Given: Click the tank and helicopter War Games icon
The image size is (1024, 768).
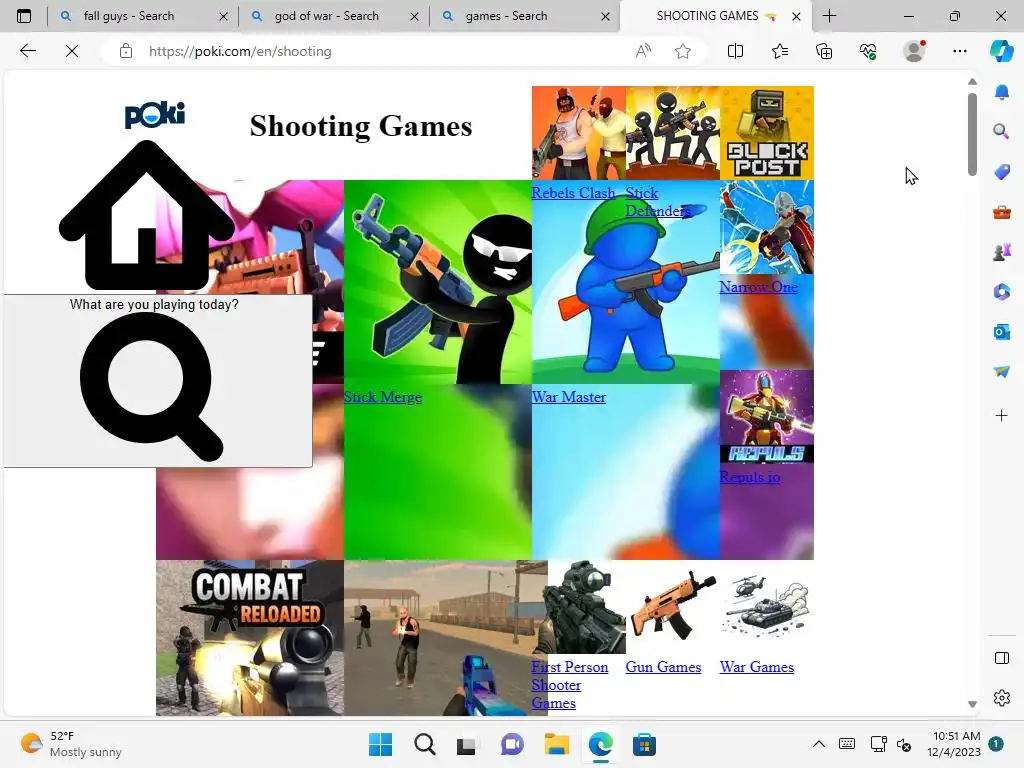Looking at the screenshot, I should click(x=767, y=607).
